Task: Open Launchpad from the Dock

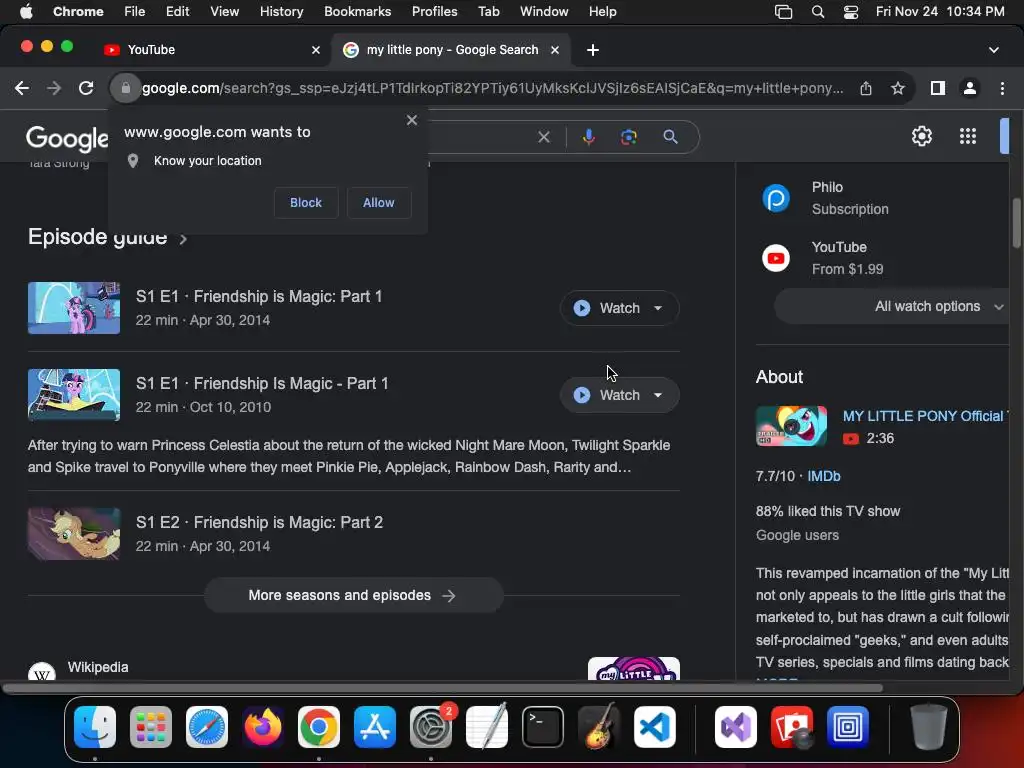Action: coord(151,727)
